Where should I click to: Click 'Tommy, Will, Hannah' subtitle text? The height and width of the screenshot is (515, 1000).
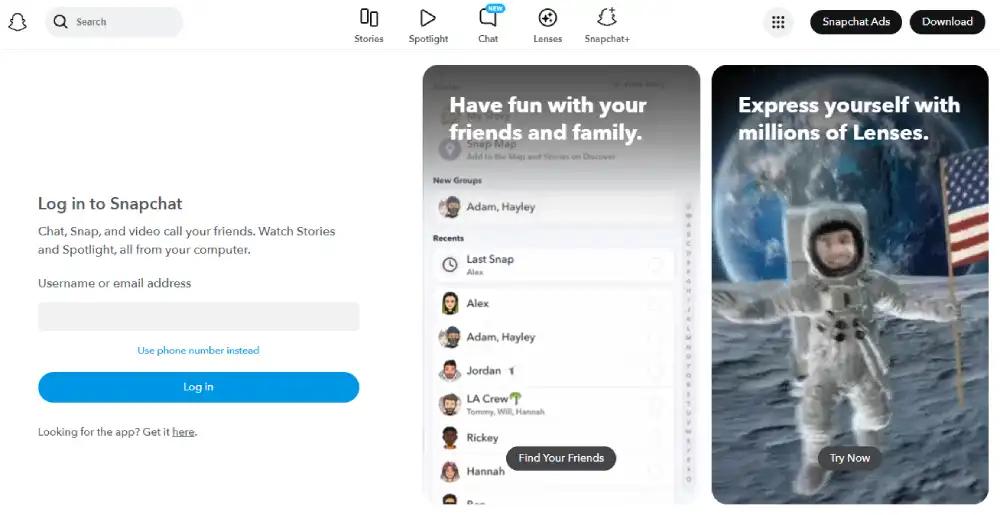[505, 412]
